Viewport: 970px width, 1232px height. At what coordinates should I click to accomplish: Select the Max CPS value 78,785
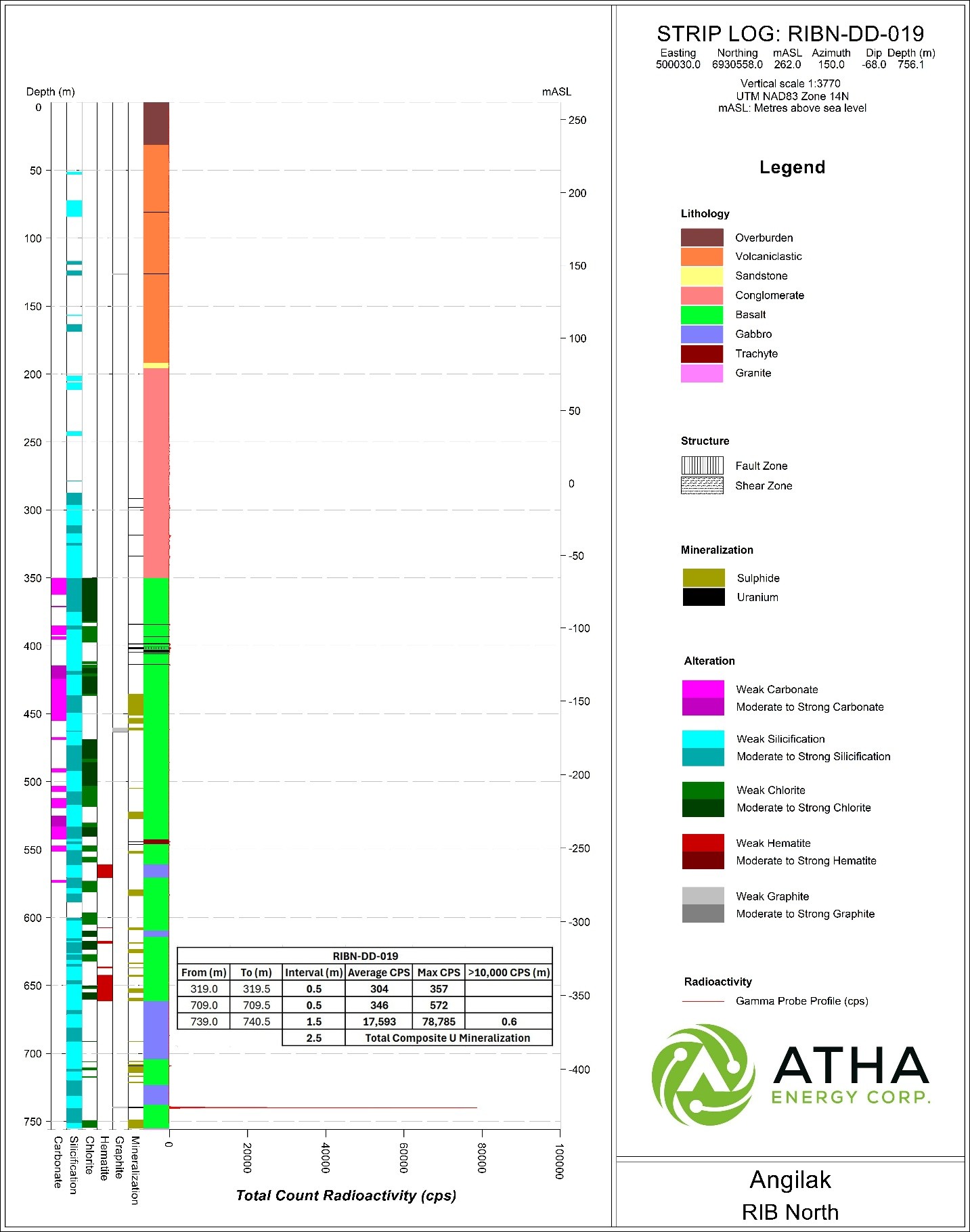click(x=439, y=1021)
